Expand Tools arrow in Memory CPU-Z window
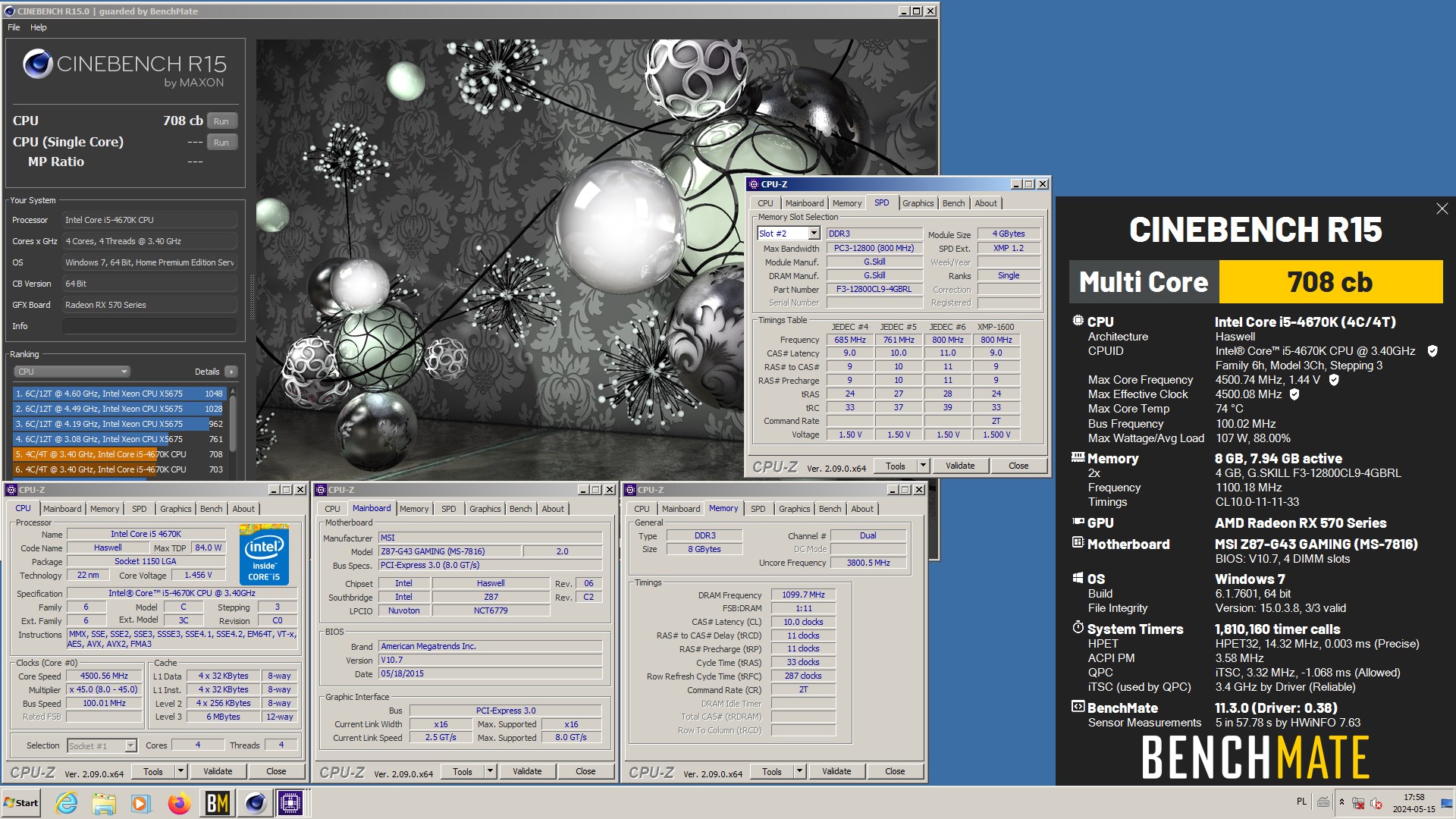This screenshot has height=819, width=1456. pos(799,771)
